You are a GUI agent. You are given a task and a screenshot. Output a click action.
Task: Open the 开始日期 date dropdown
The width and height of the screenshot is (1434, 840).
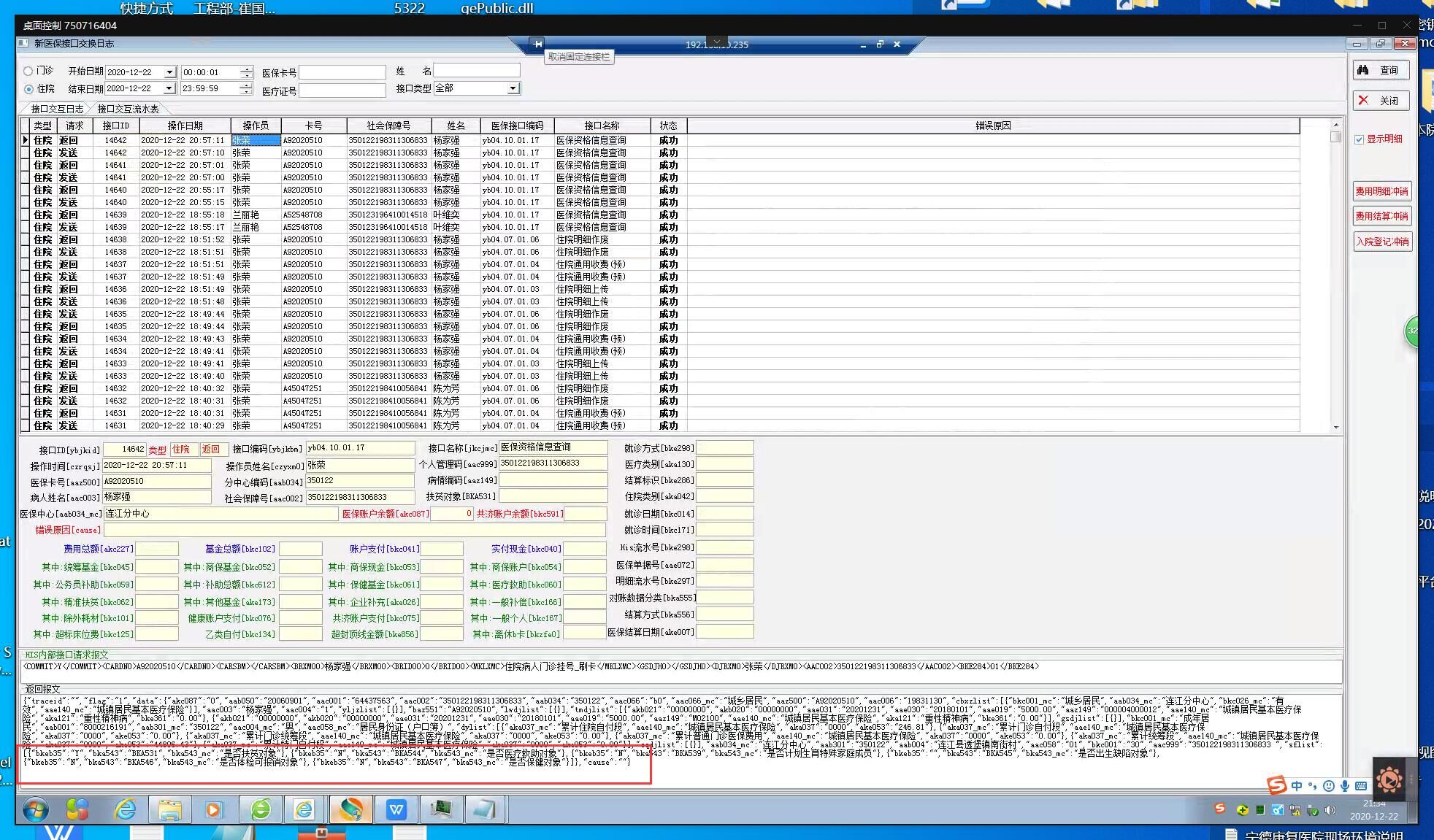coord(169,72)
